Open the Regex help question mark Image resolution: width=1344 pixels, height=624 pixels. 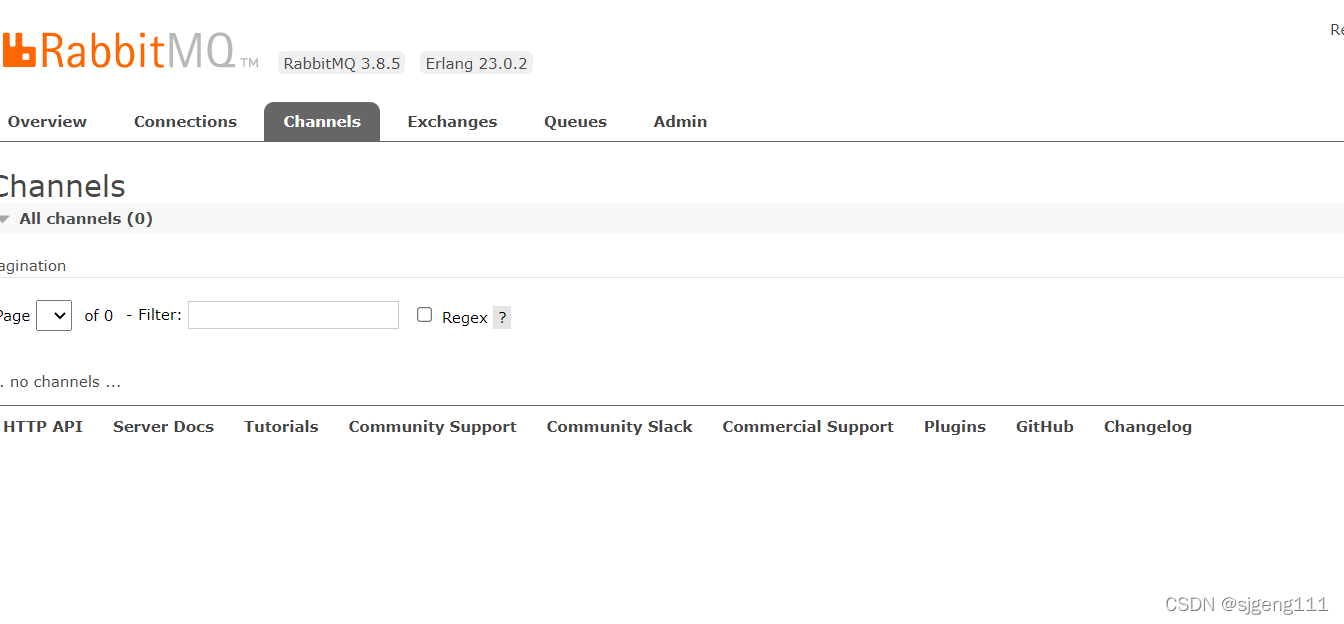click(x=502, y=318)
